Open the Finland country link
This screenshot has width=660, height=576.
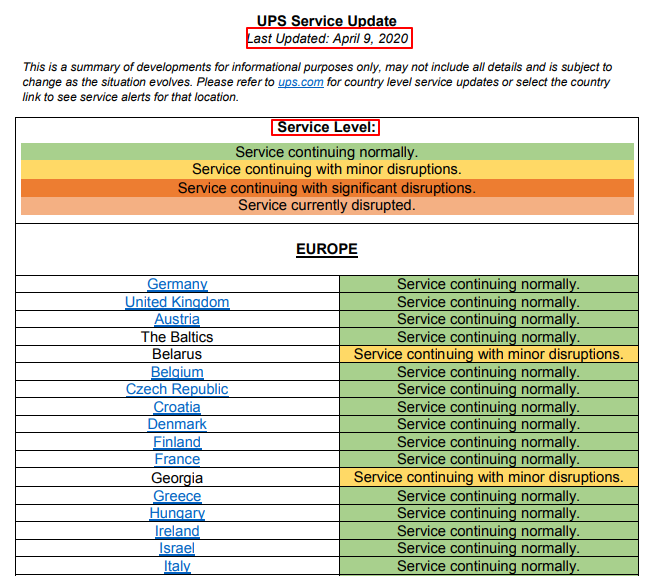[x=177, y=442]
